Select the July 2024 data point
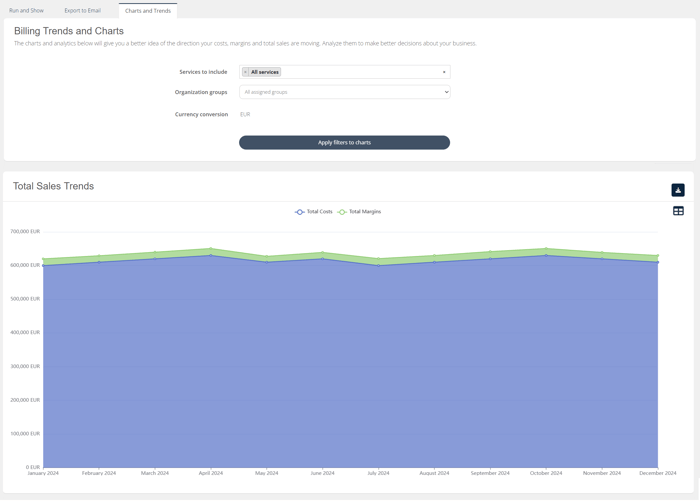 pyautogui.click(x=378, y=260)
